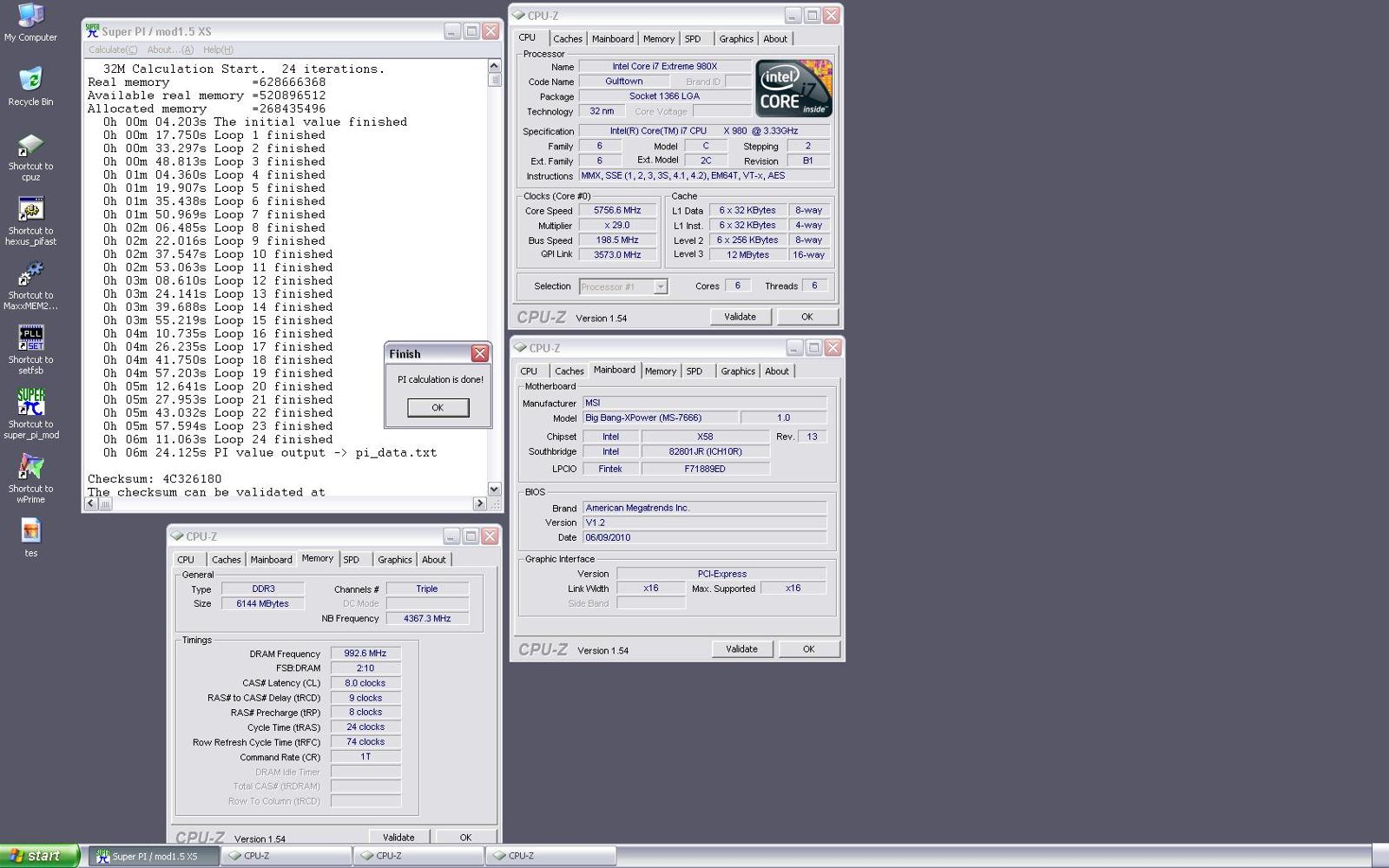Open SPD tab in top CPU-Z window

[693, 39]
